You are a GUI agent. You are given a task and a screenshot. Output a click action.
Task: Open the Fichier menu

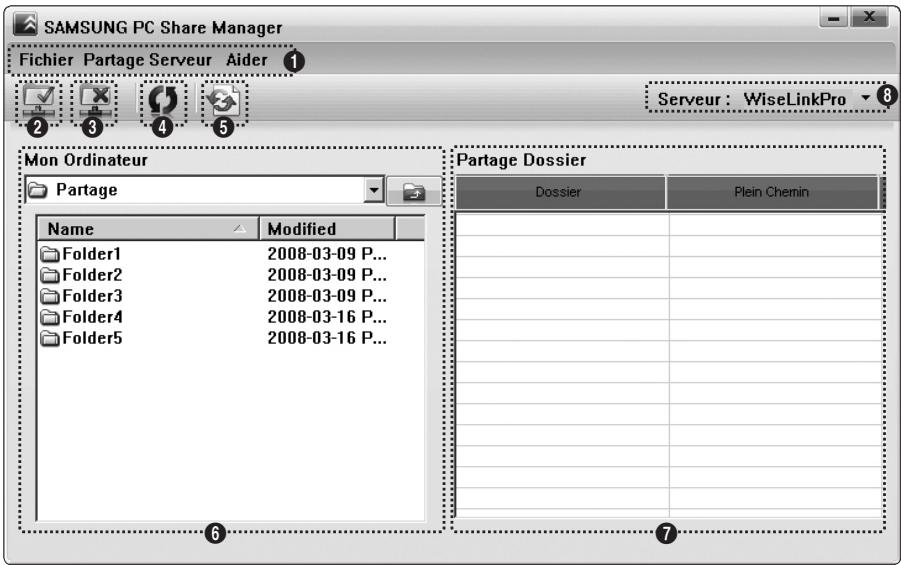click(x=46, y=59)
